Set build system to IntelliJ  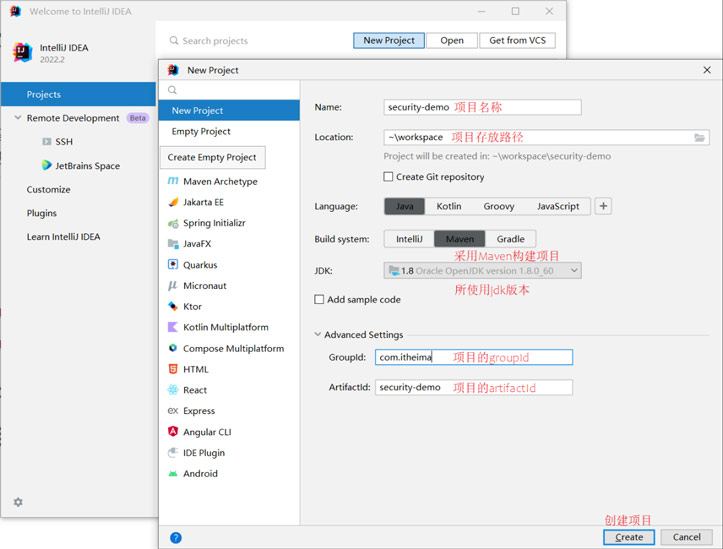tap(409, 239)
